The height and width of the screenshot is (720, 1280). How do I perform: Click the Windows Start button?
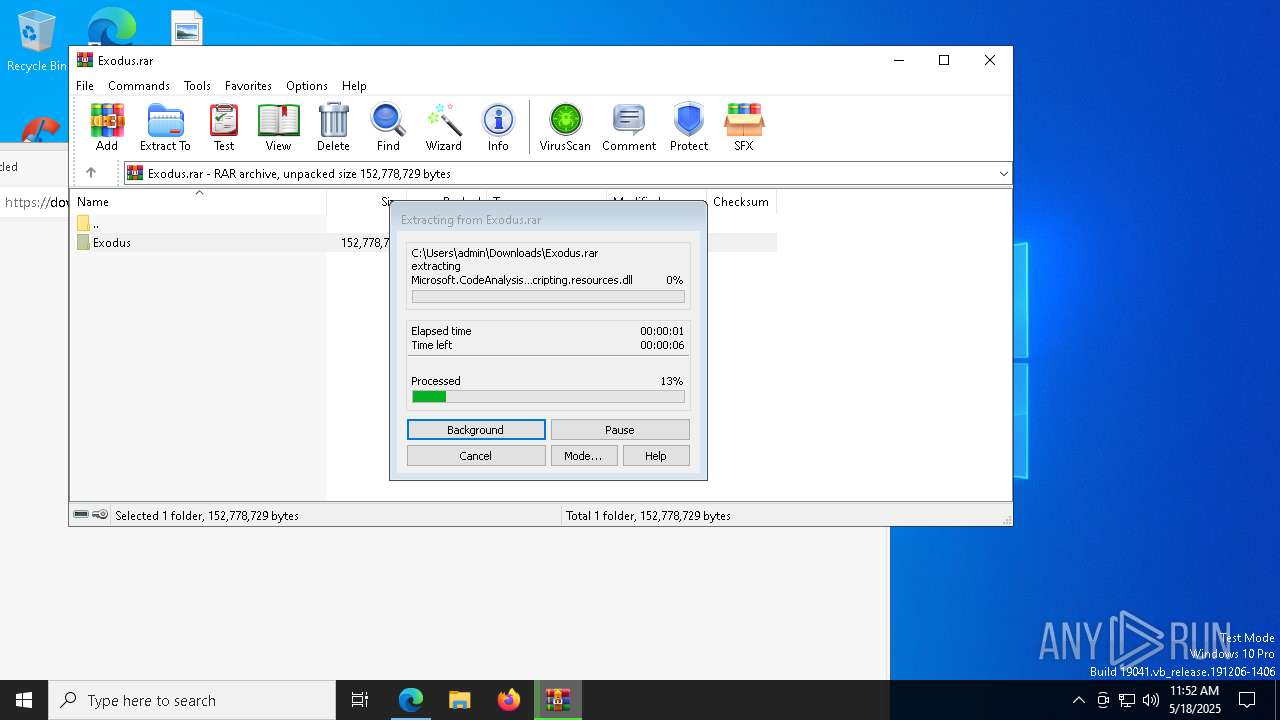click(24, 700)
